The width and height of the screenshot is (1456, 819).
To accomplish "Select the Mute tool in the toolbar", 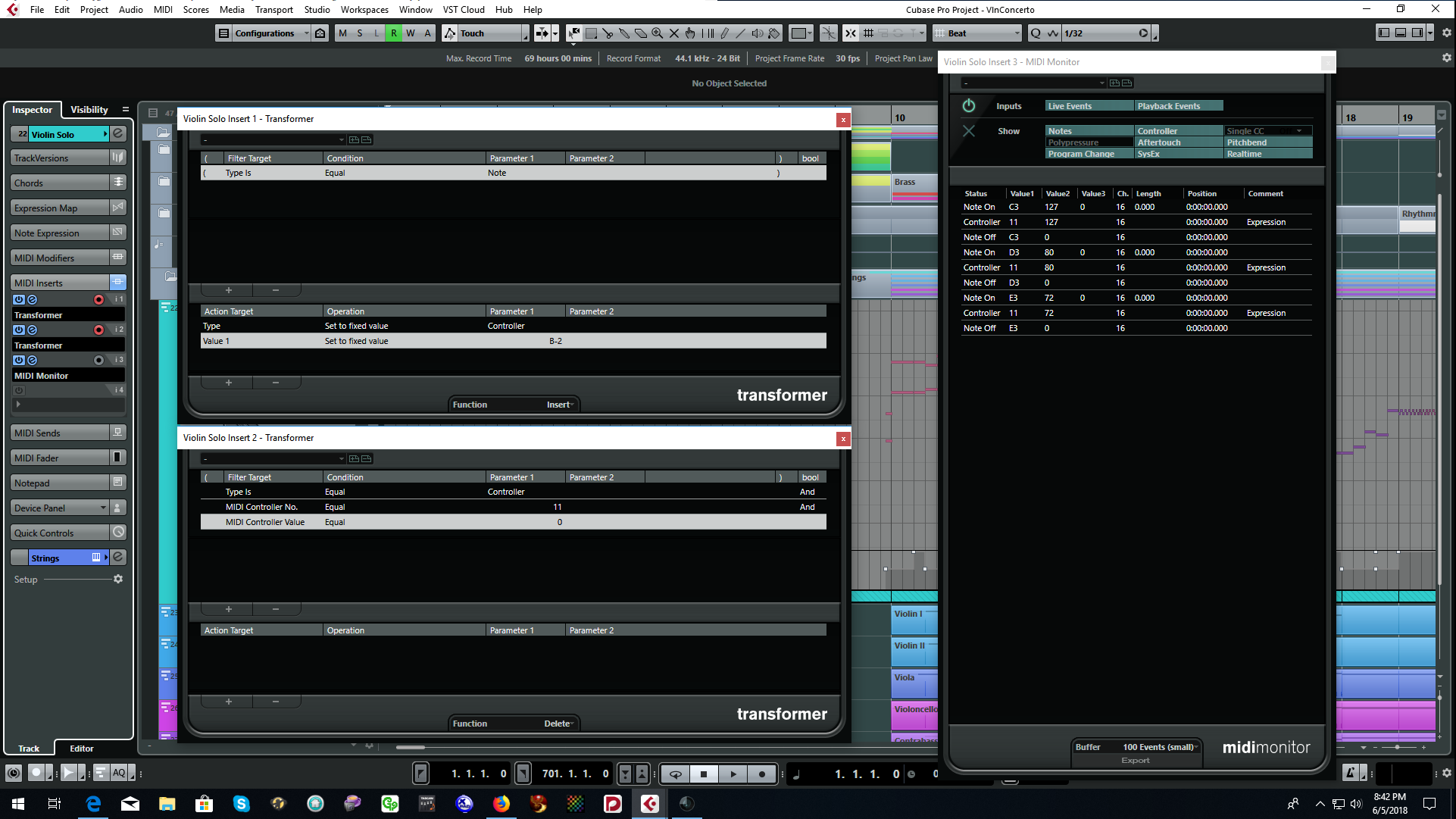I will point(673,33).
